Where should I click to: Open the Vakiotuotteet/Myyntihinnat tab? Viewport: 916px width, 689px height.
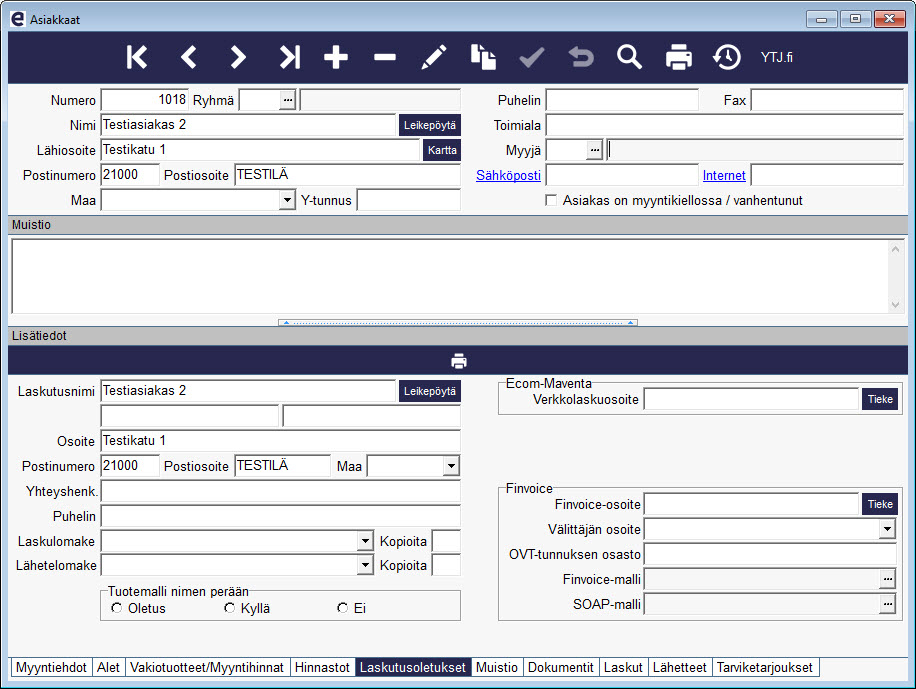[x=207, y=667]
